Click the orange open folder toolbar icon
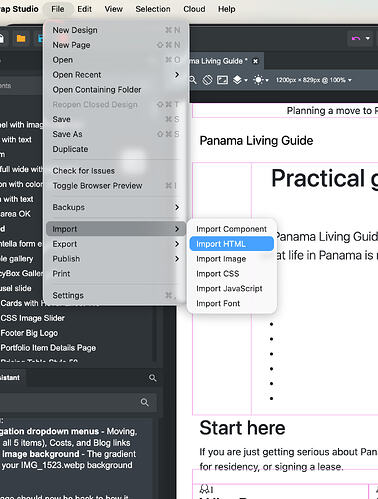378x499 pixels. click(21, 39)
